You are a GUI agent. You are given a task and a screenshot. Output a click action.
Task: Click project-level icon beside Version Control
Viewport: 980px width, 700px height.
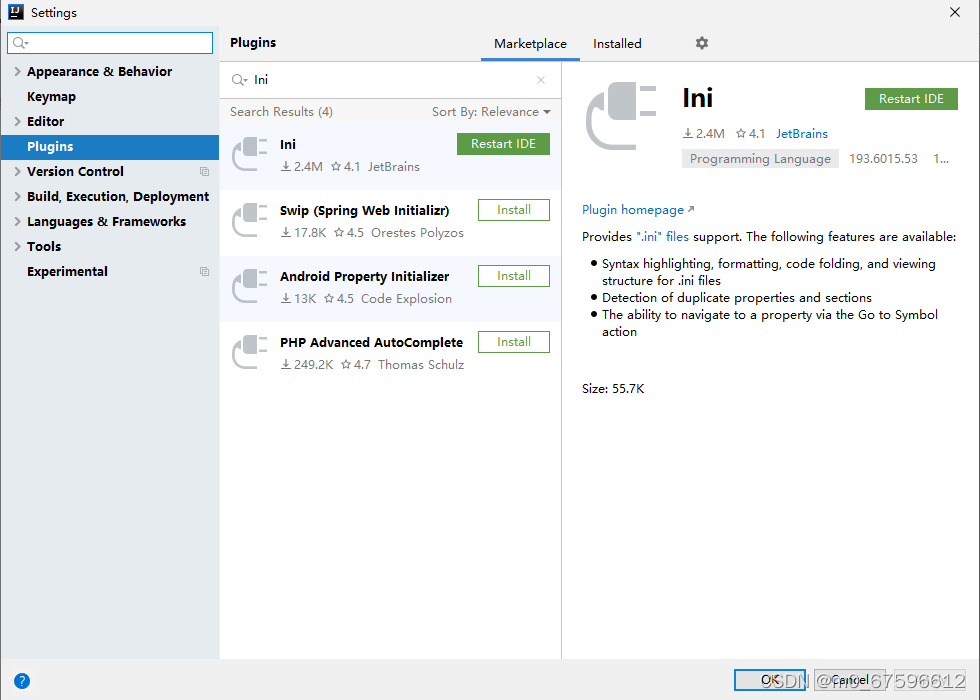(x=204, y=171)
